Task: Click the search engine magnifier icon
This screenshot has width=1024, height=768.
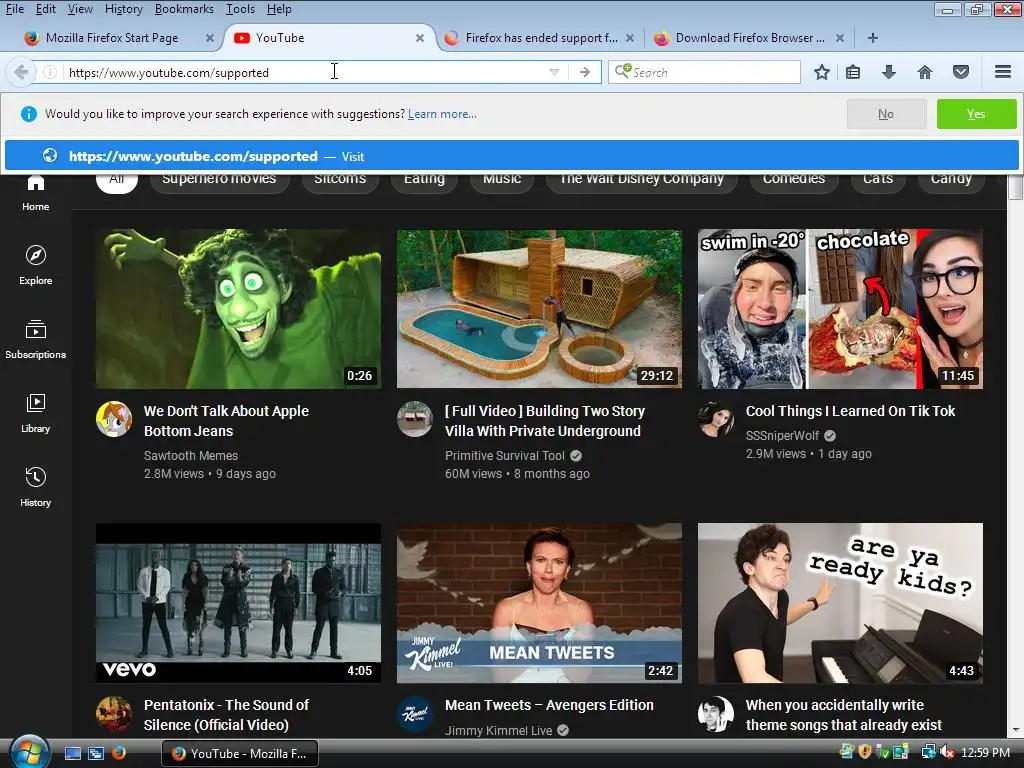Action: pyautogui.click(x=622, y=71)
